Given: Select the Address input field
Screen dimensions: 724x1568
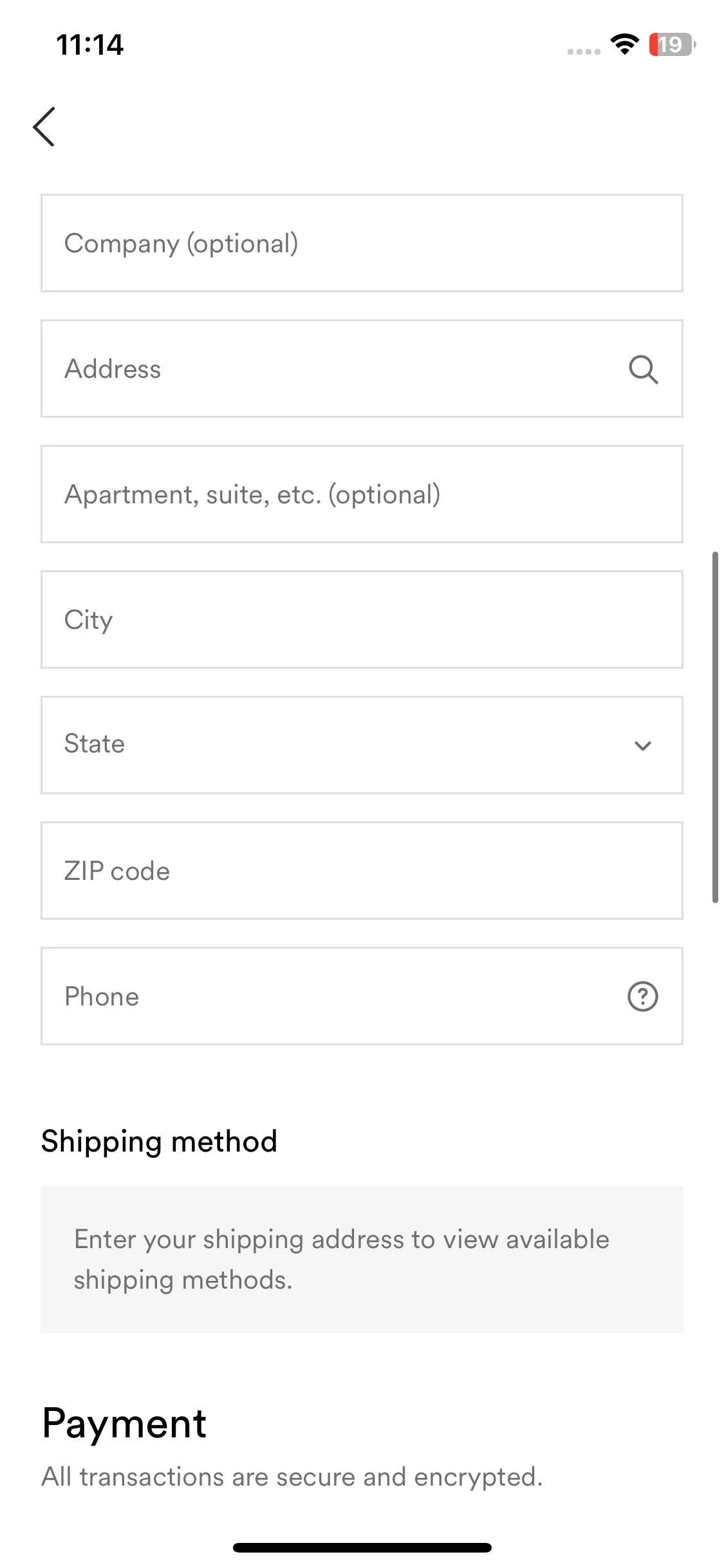Looking at the screenshot, I should click(362, 368).
